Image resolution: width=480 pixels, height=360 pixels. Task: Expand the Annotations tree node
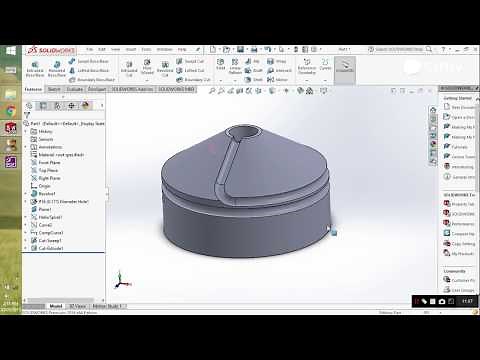coord(26,147)
